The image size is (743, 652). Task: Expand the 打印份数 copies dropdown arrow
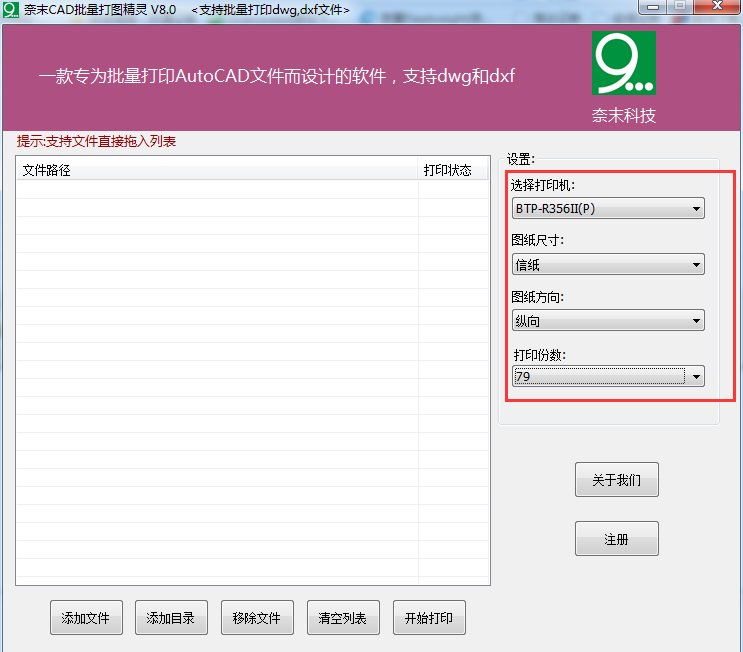click(x=696, y=377)
